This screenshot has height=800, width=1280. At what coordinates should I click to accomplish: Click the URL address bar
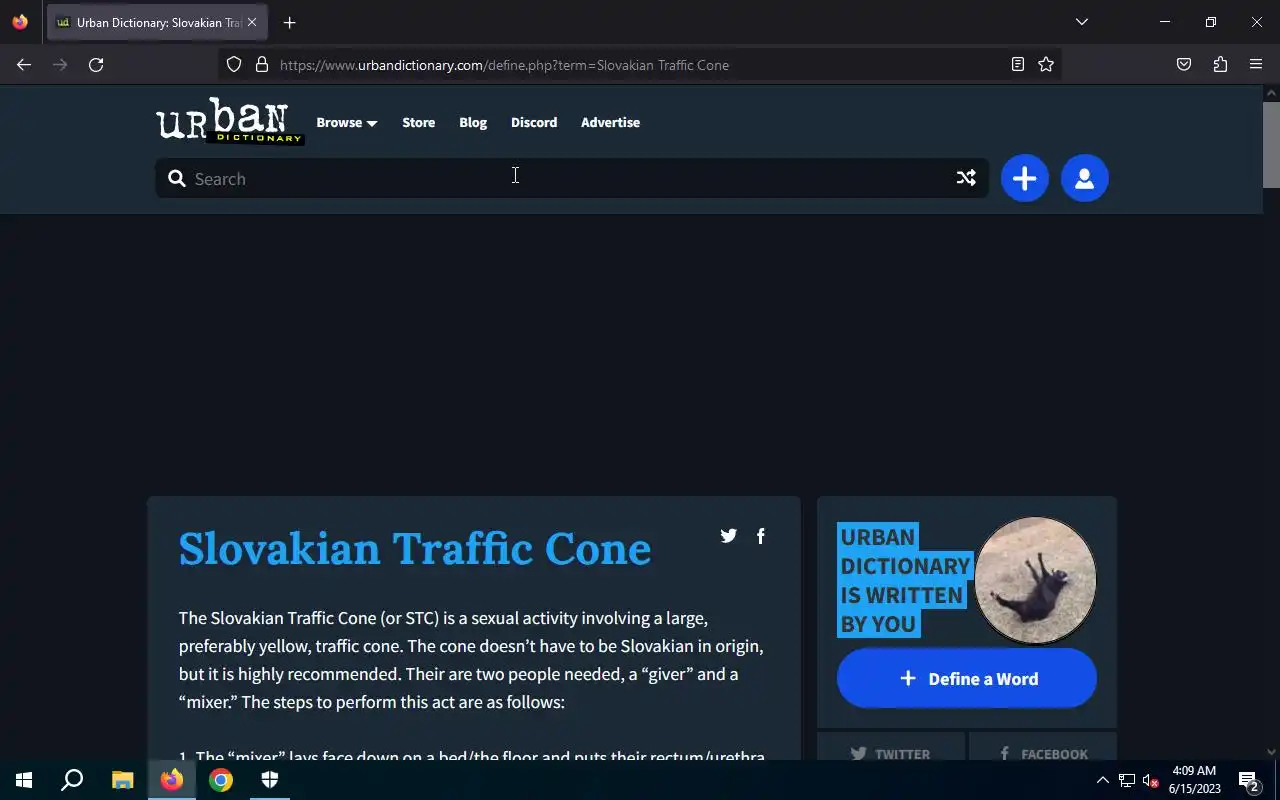[x=640, y=65]
